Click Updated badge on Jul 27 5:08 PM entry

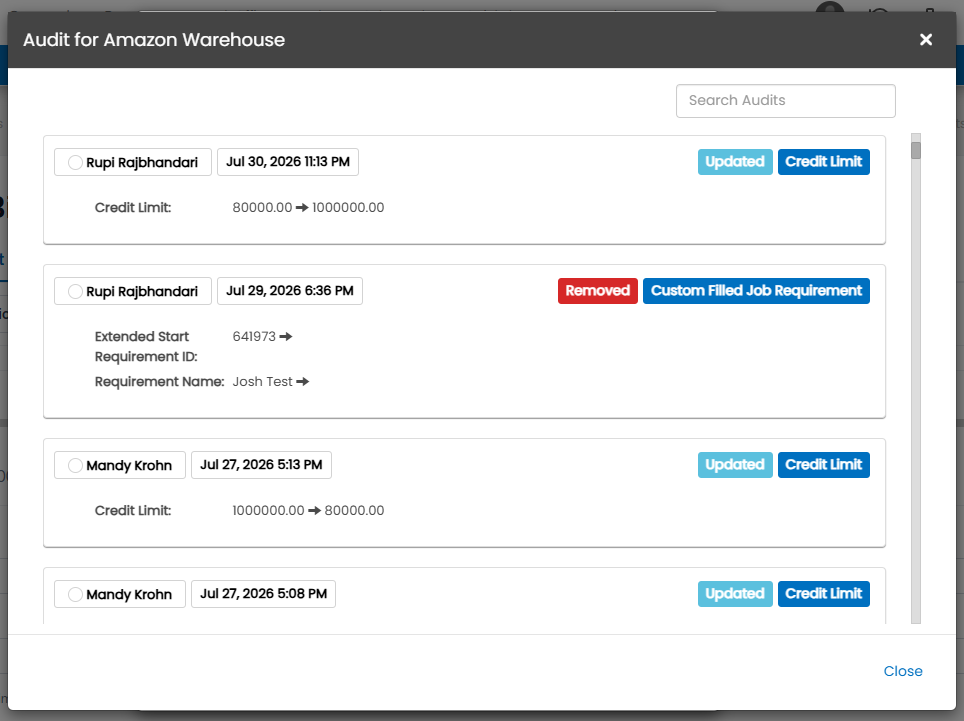click(x=735, y=594)
